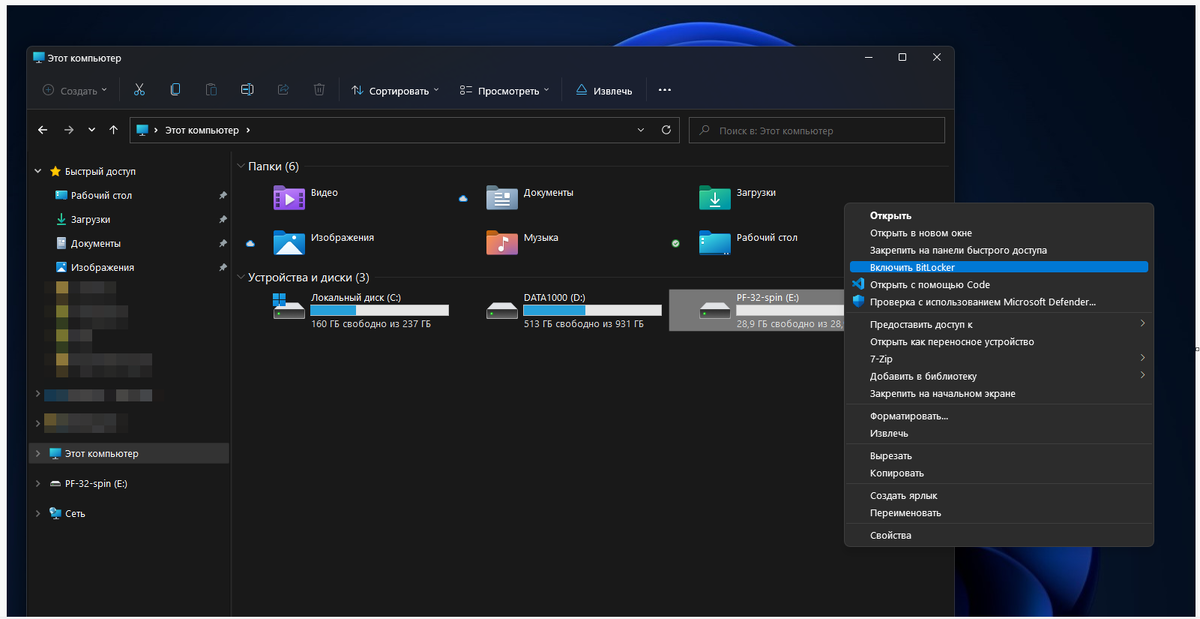1200x619 pixels.
Task: Go forward with the right arrow
Action: pyautogui.click(x=69, y=130)
